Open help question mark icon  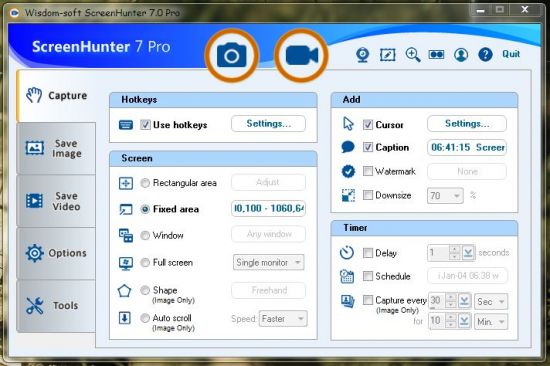485,55
